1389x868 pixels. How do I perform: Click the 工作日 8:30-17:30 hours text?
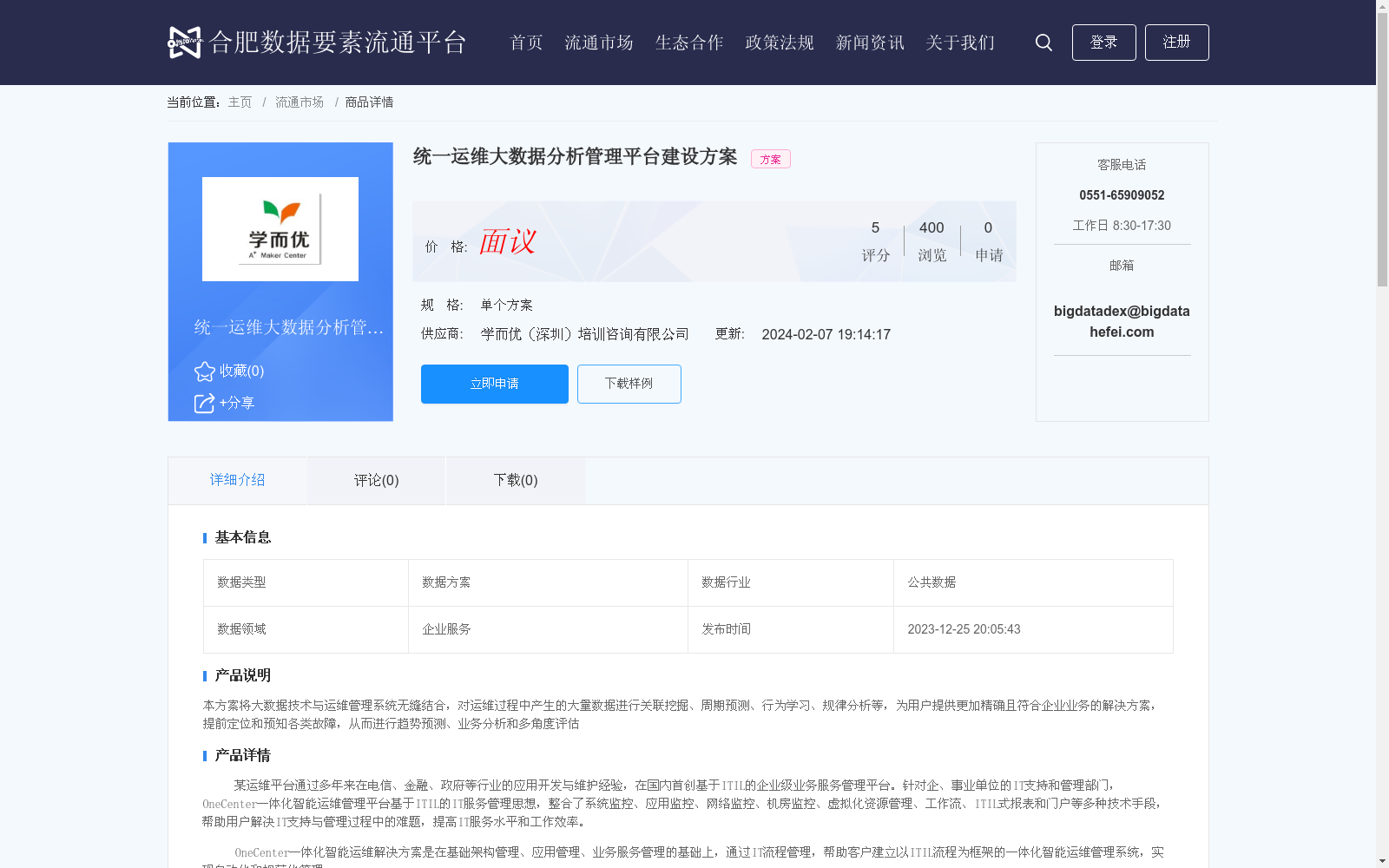point(1122,226)
